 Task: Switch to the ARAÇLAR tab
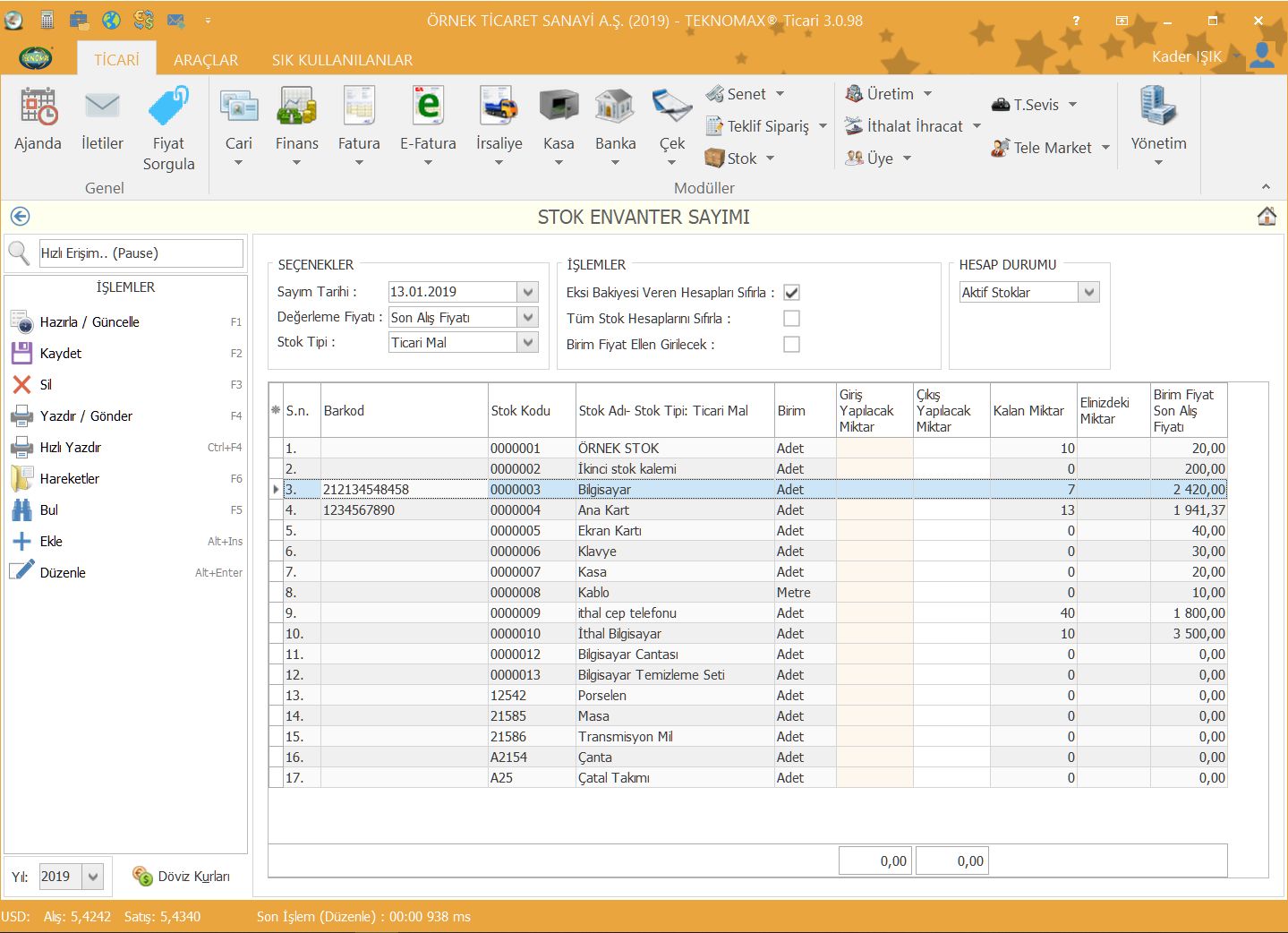pos(206,60)
